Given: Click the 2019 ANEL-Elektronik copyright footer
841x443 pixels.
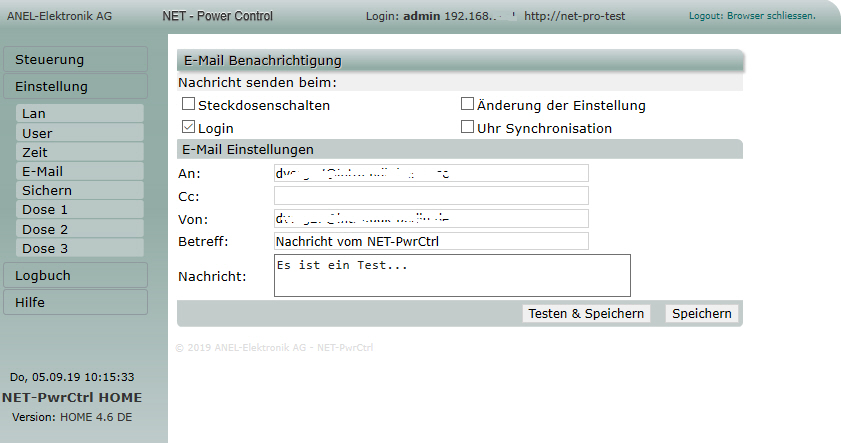Looking at the screenshot, I should (x=274, y=348).
